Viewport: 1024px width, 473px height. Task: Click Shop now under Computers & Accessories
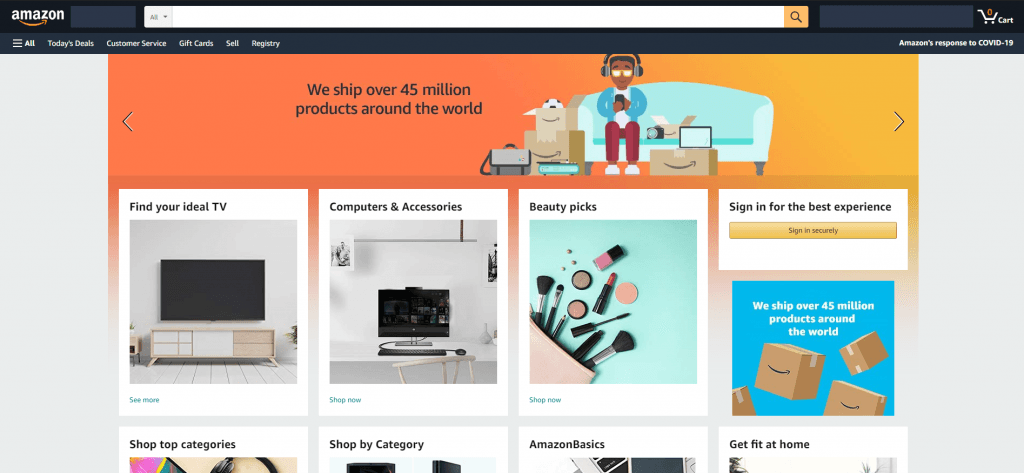click(345, 400)
